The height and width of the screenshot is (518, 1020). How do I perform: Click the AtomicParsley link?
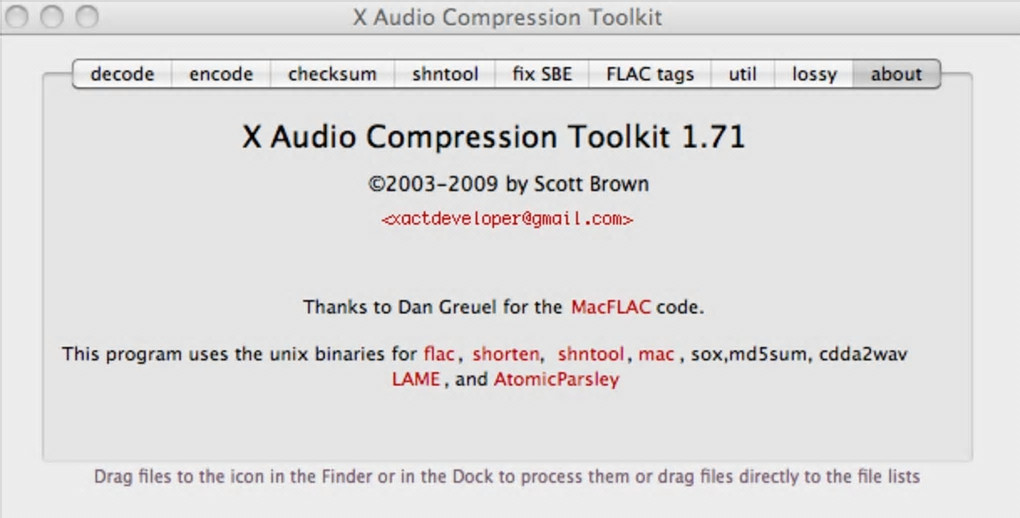tap(556, 379)
